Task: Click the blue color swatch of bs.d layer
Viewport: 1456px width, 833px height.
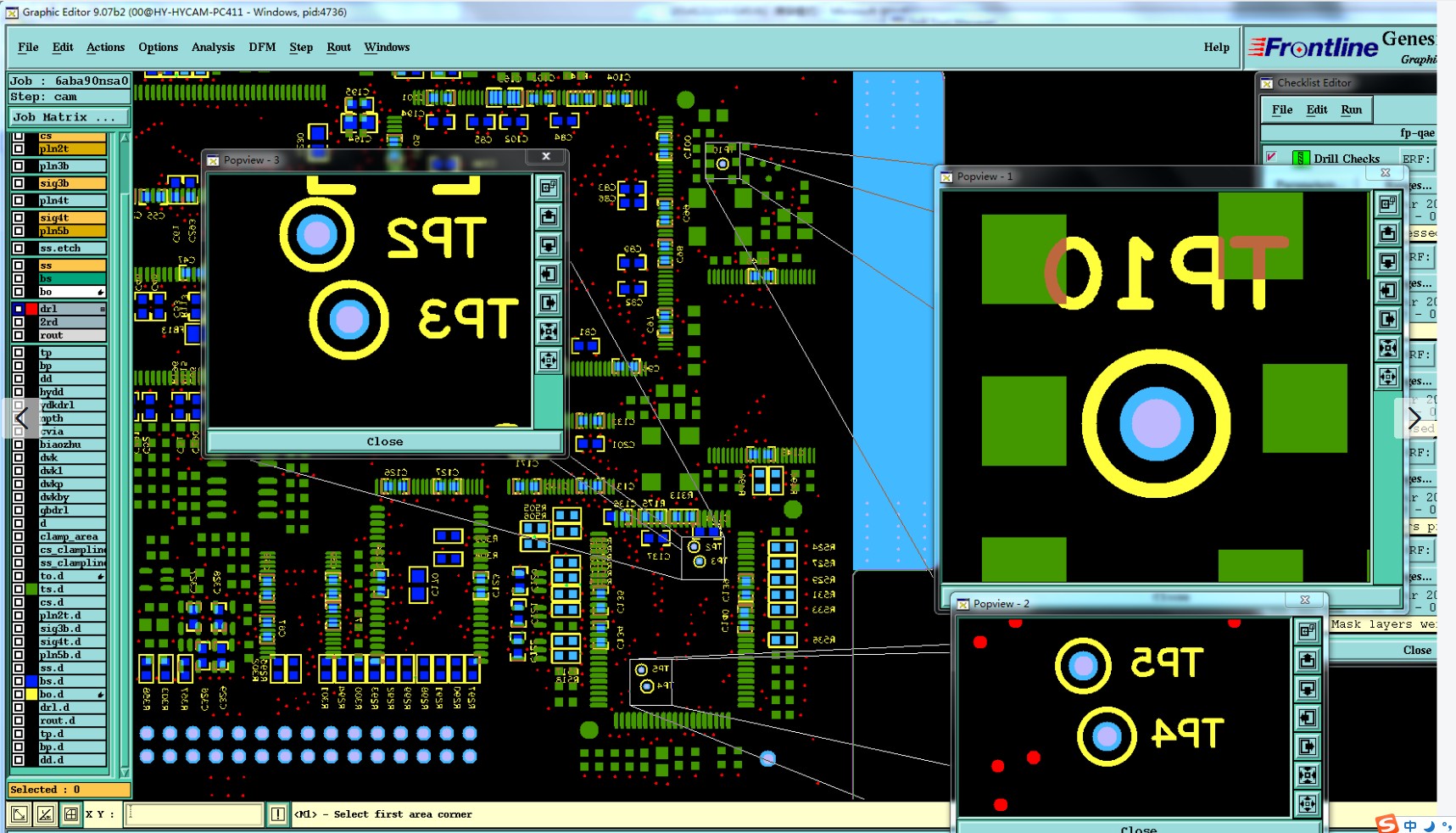Action: (32, 681)
